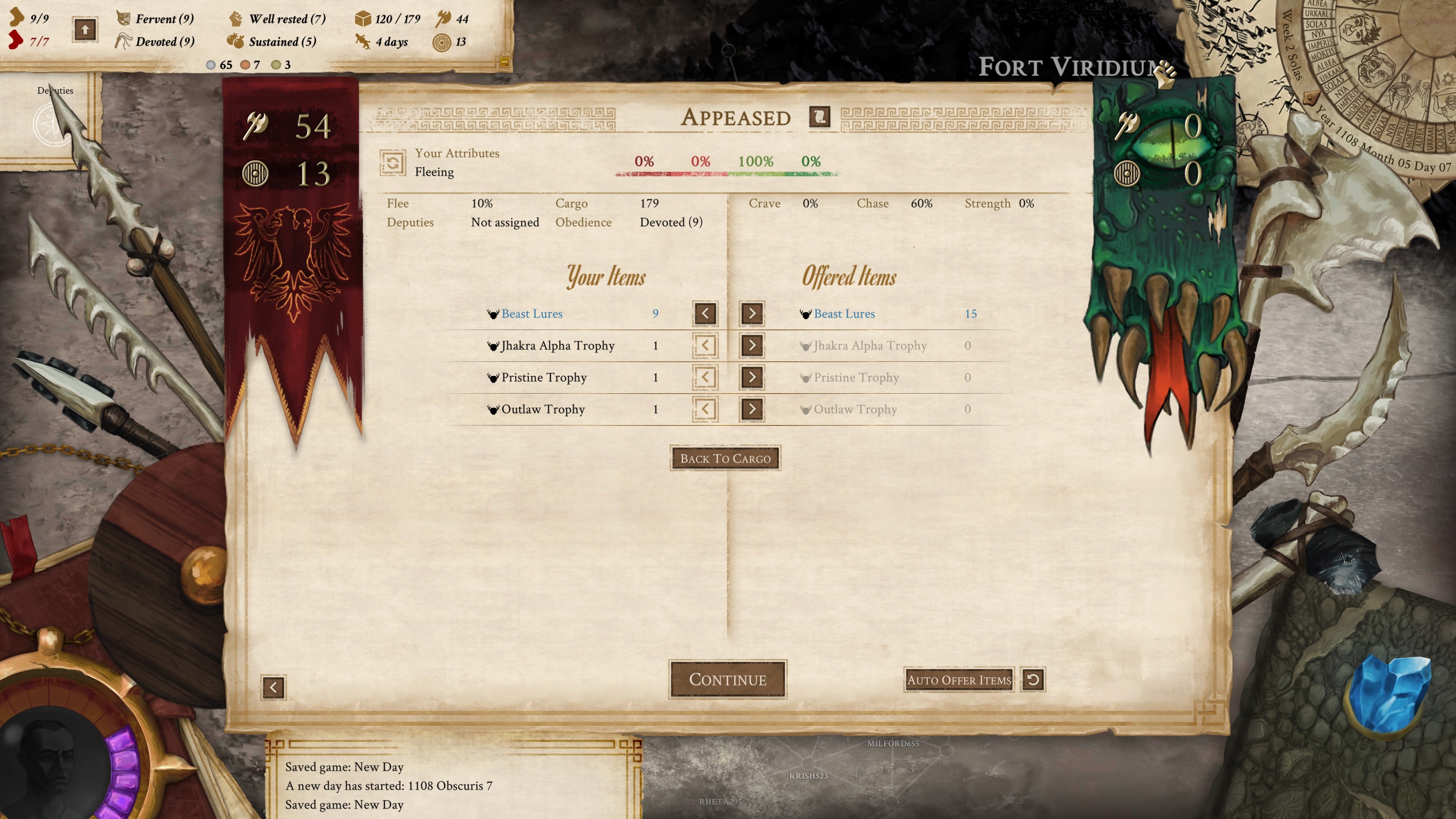1456x819 pixels.
Task: Click Auto Offer Items button
Action: point(959,680)
